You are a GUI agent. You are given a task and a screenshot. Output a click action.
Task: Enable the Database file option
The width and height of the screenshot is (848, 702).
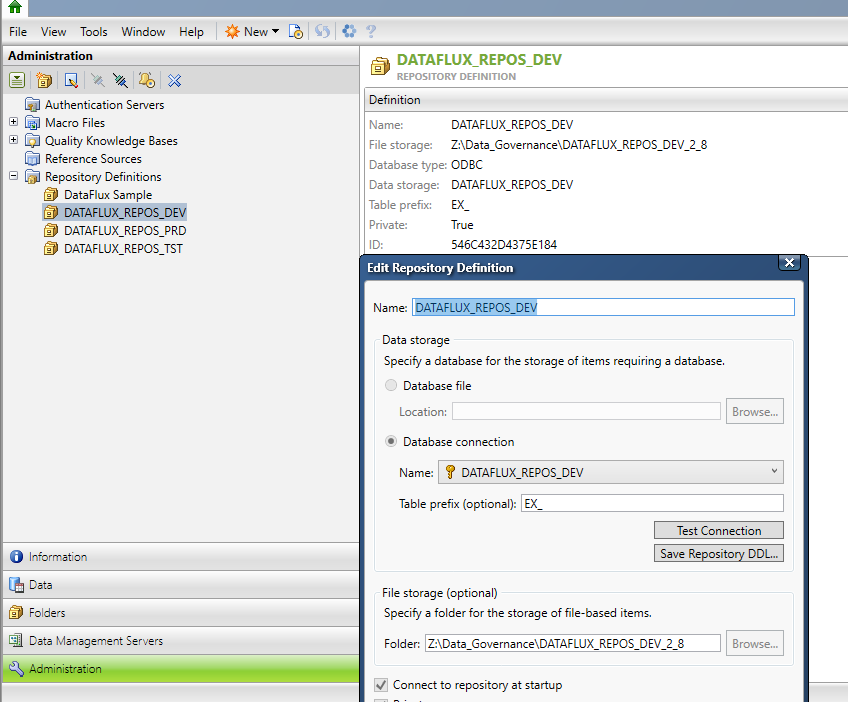(391, 385)
